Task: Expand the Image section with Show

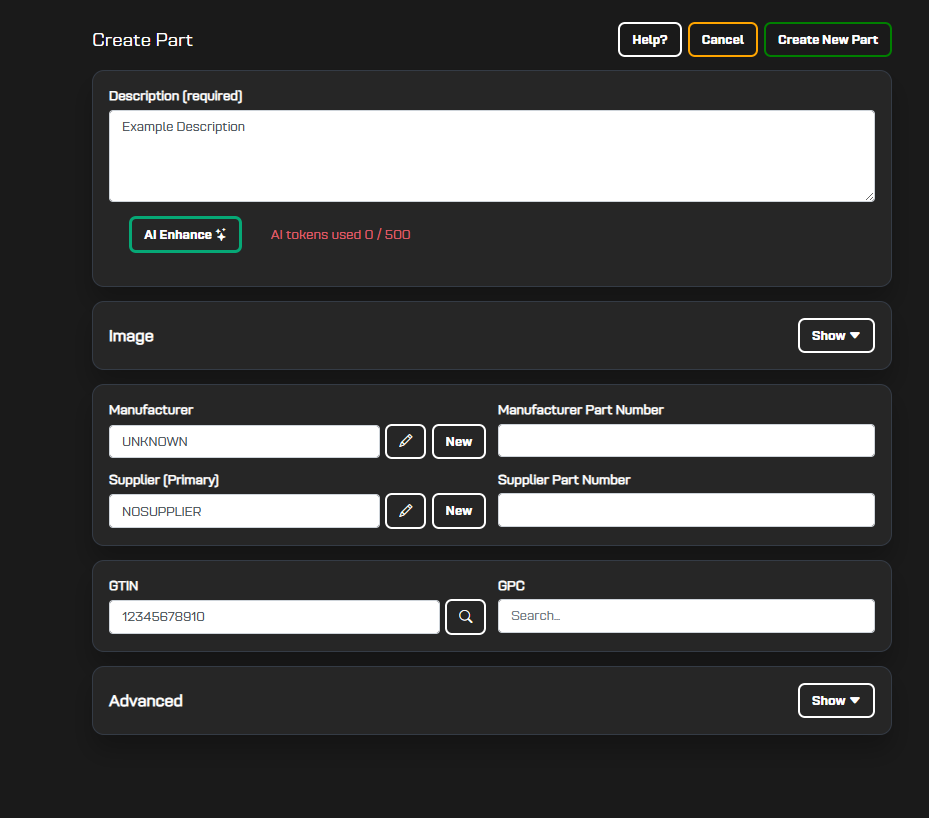Action: pyautogui.click(x=836, y=336)
